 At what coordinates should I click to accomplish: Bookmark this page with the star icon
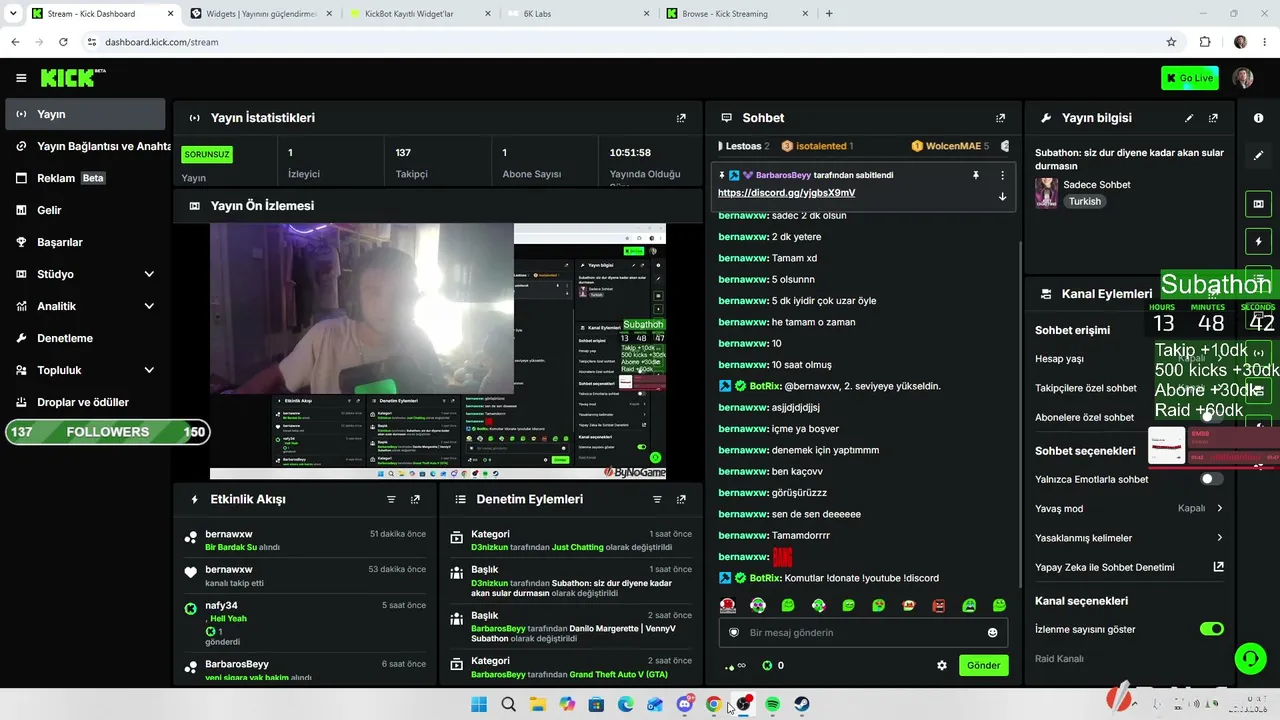[1171, 42]
